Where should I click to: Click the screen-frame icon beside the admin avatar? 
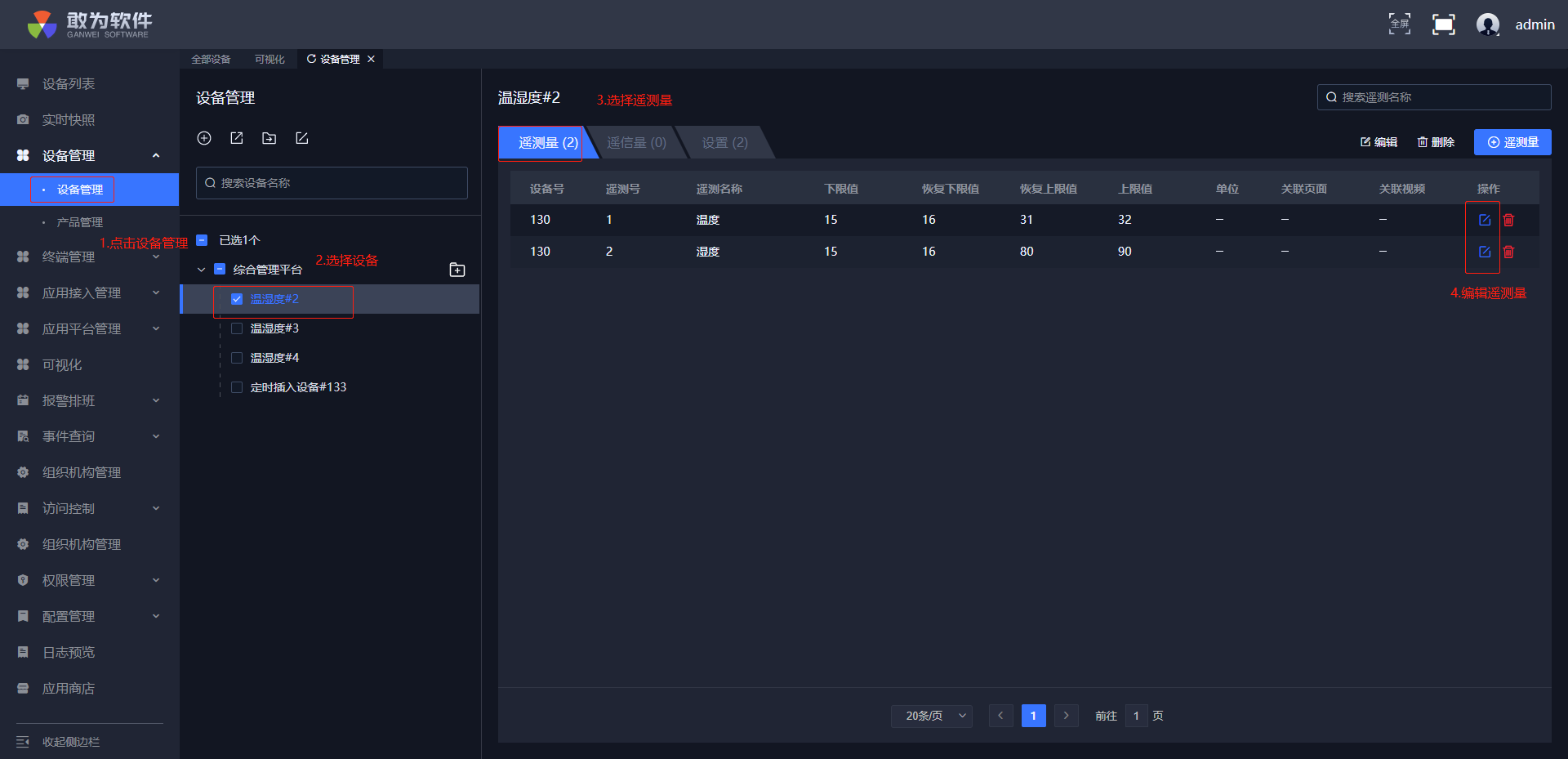pyautogui.click(x=1444, y=25)
